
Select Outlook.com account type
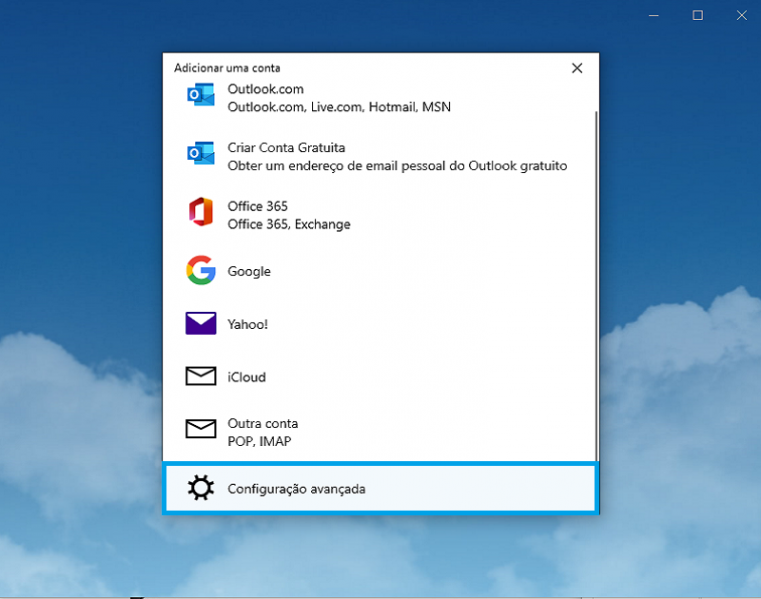265,89
